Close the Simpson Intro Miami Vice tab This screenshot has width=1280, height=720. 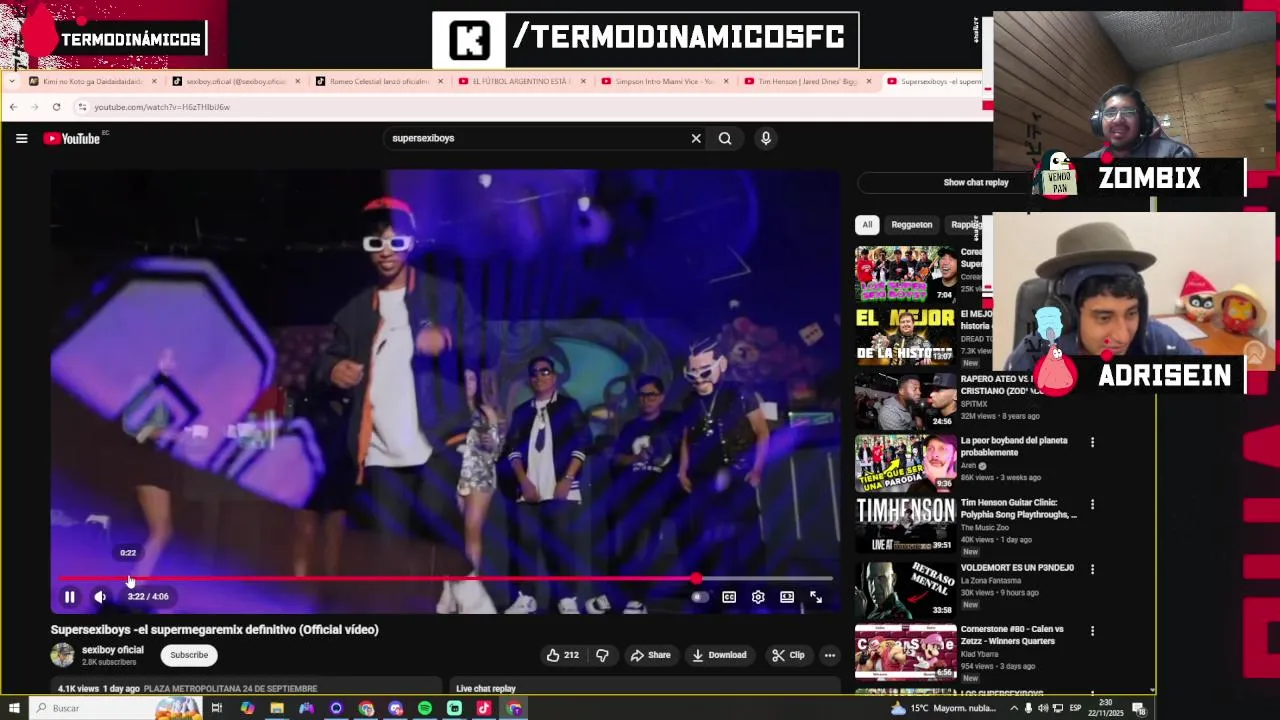click(726, 81)
